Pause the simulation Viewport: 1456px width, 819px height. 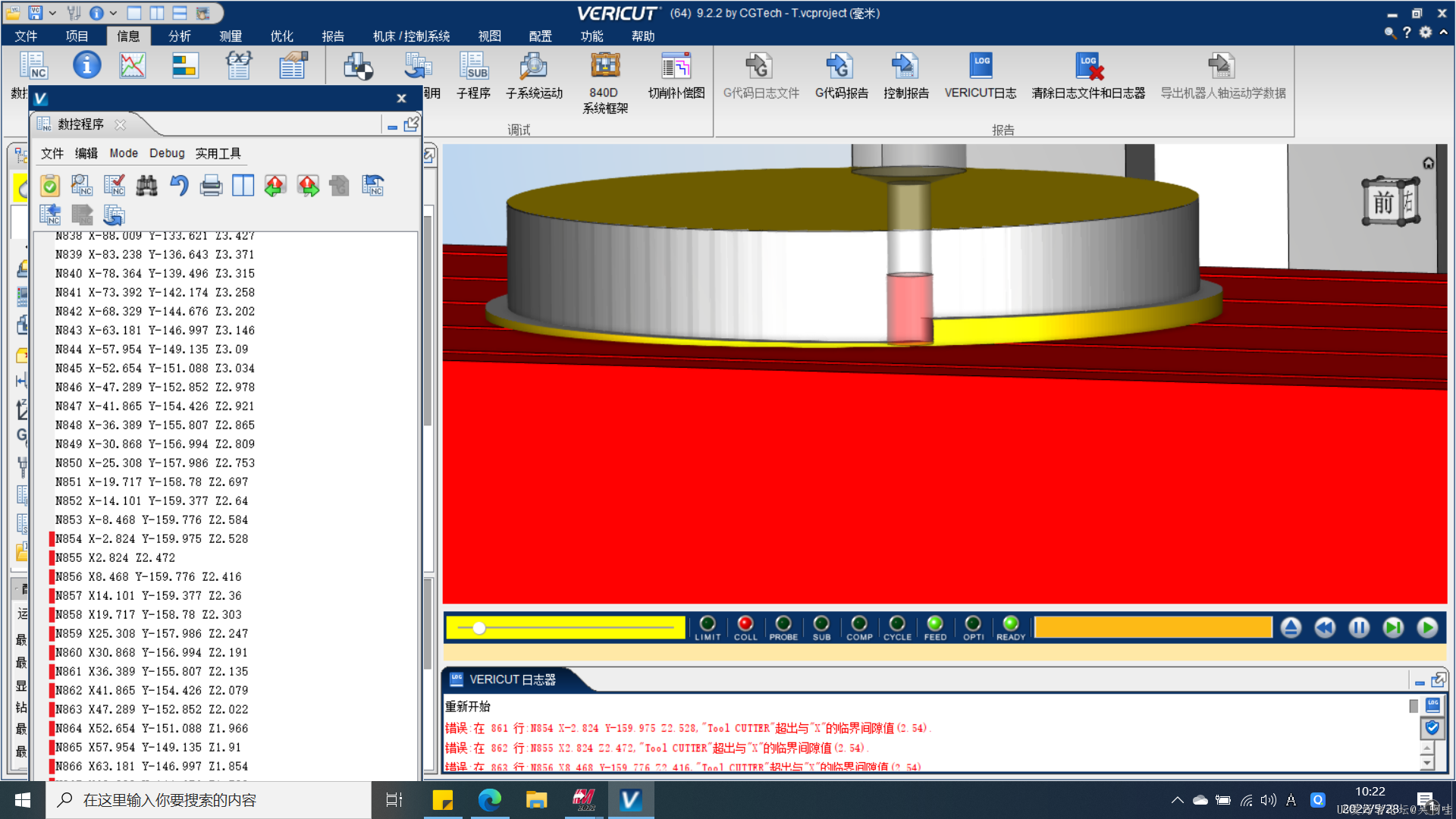coord(1359,627)
